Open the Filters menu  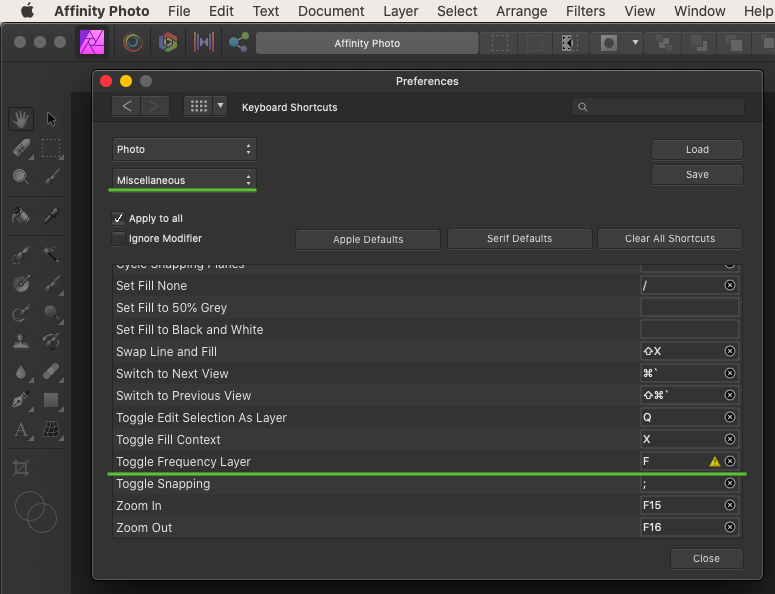(x=585, y=11)
